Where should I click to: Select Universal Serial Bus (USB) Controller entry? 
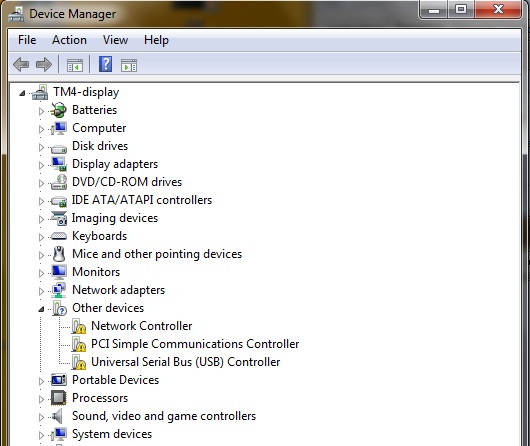(186, 362)
